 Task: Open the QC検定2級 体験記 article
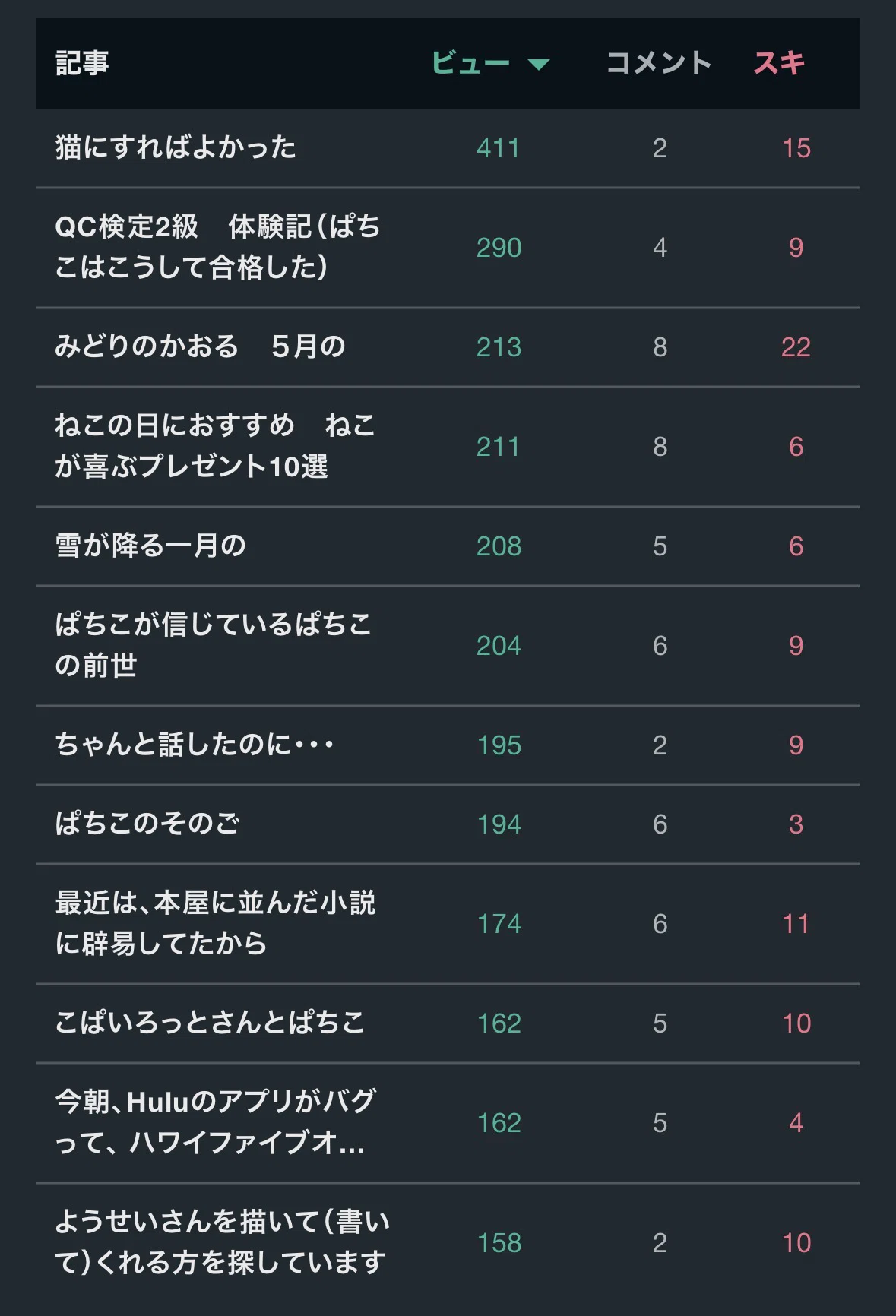click(x=217, y=247)
